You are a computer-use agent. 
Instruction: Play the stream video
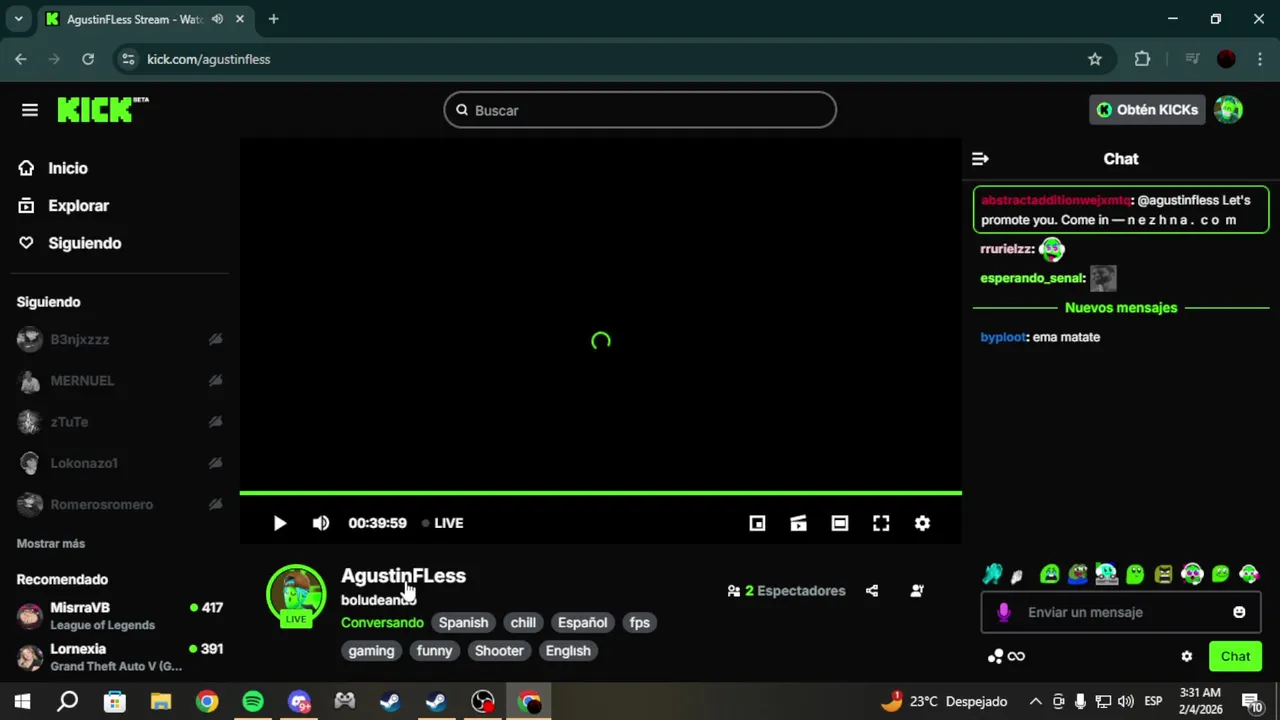point(280,523)
